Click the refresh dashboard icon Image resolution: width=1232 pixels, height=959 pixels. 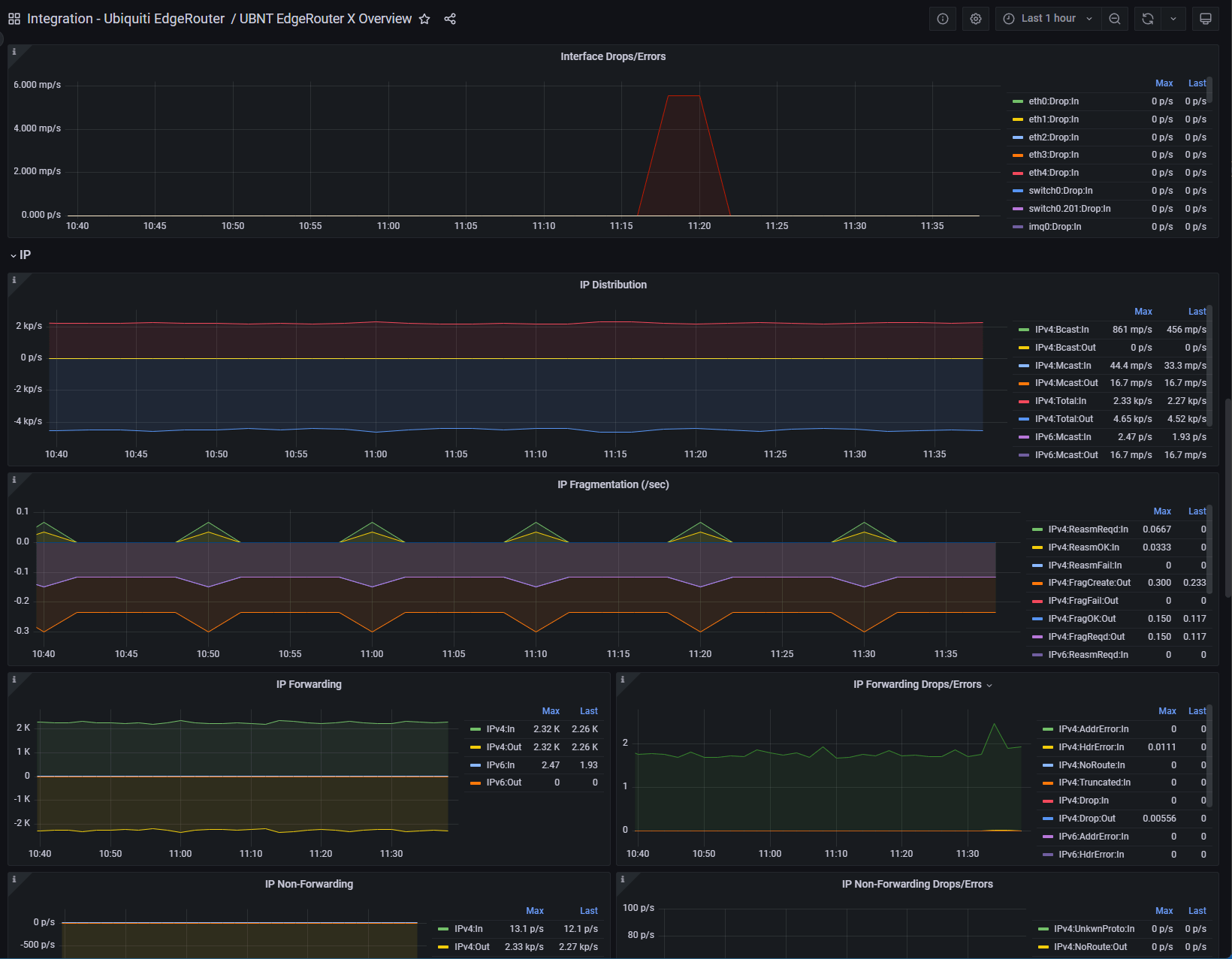coord(1147,18)
